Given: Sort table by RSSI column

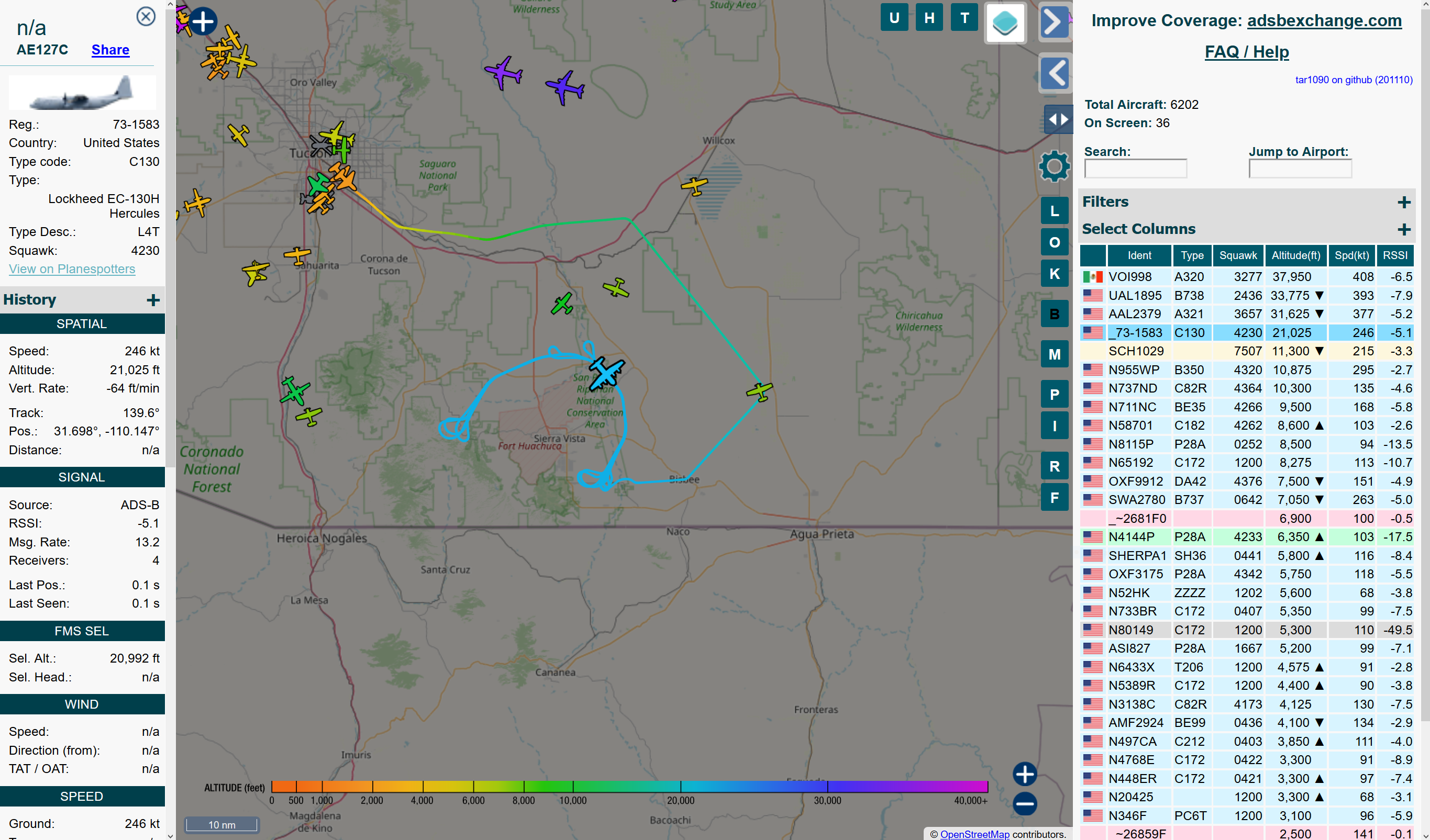Looking at the screenshot, I should [x=1395, y=256].
